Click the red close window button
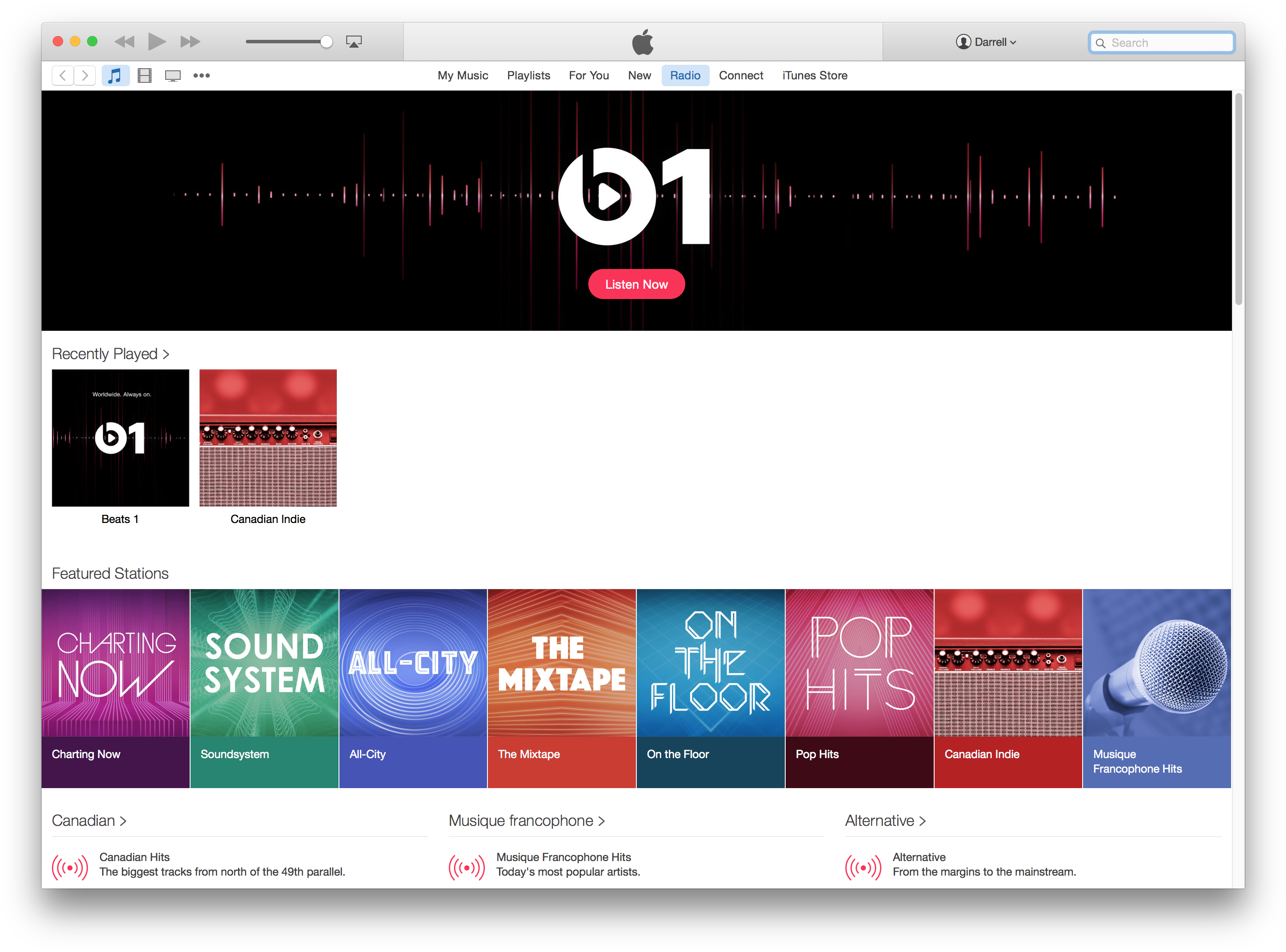The height and width of the screenshot is (952, 1286). pos(57,42)
